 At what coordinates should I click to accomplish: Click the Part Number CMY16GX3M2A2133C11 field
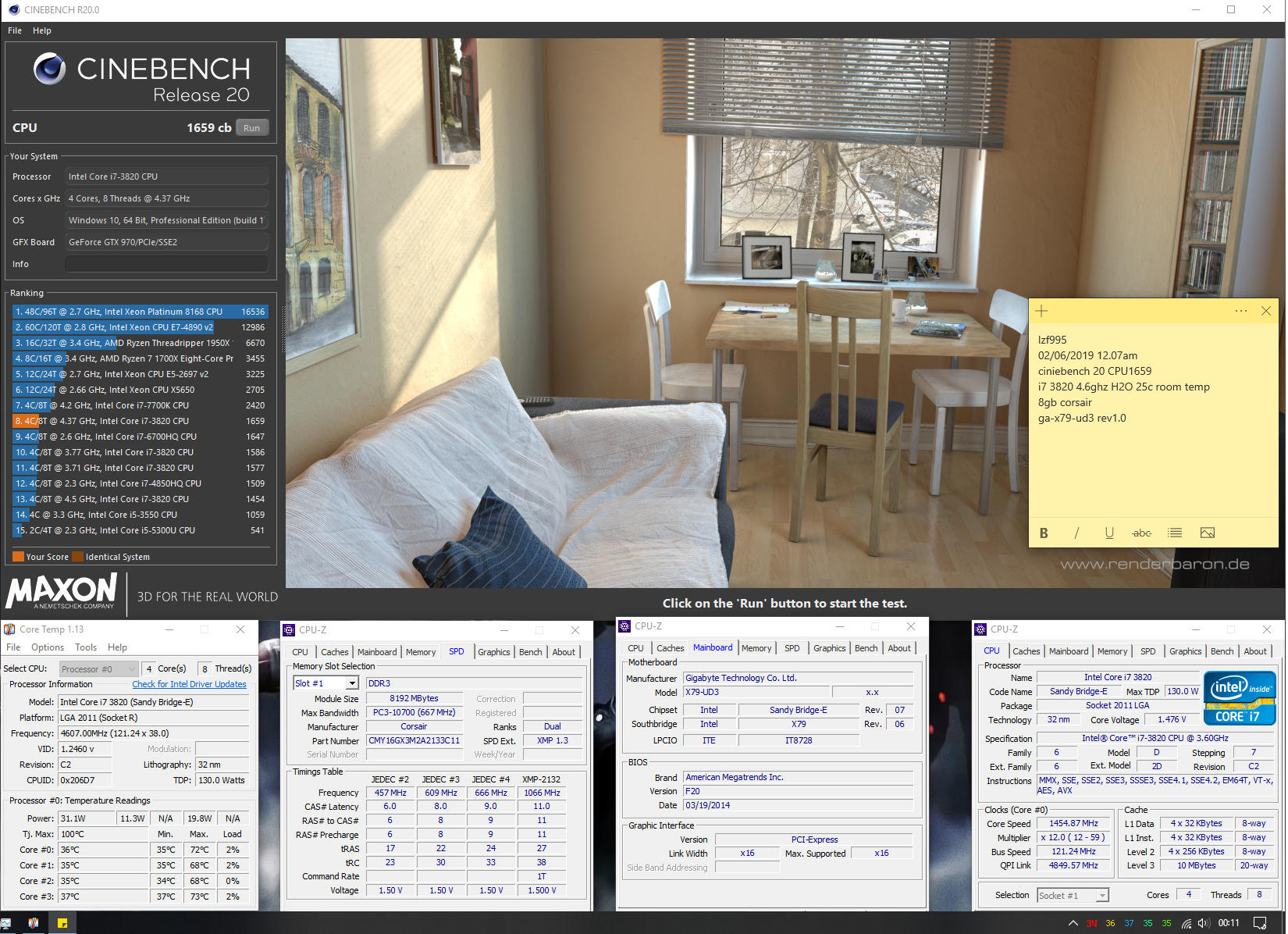(415, 740)
